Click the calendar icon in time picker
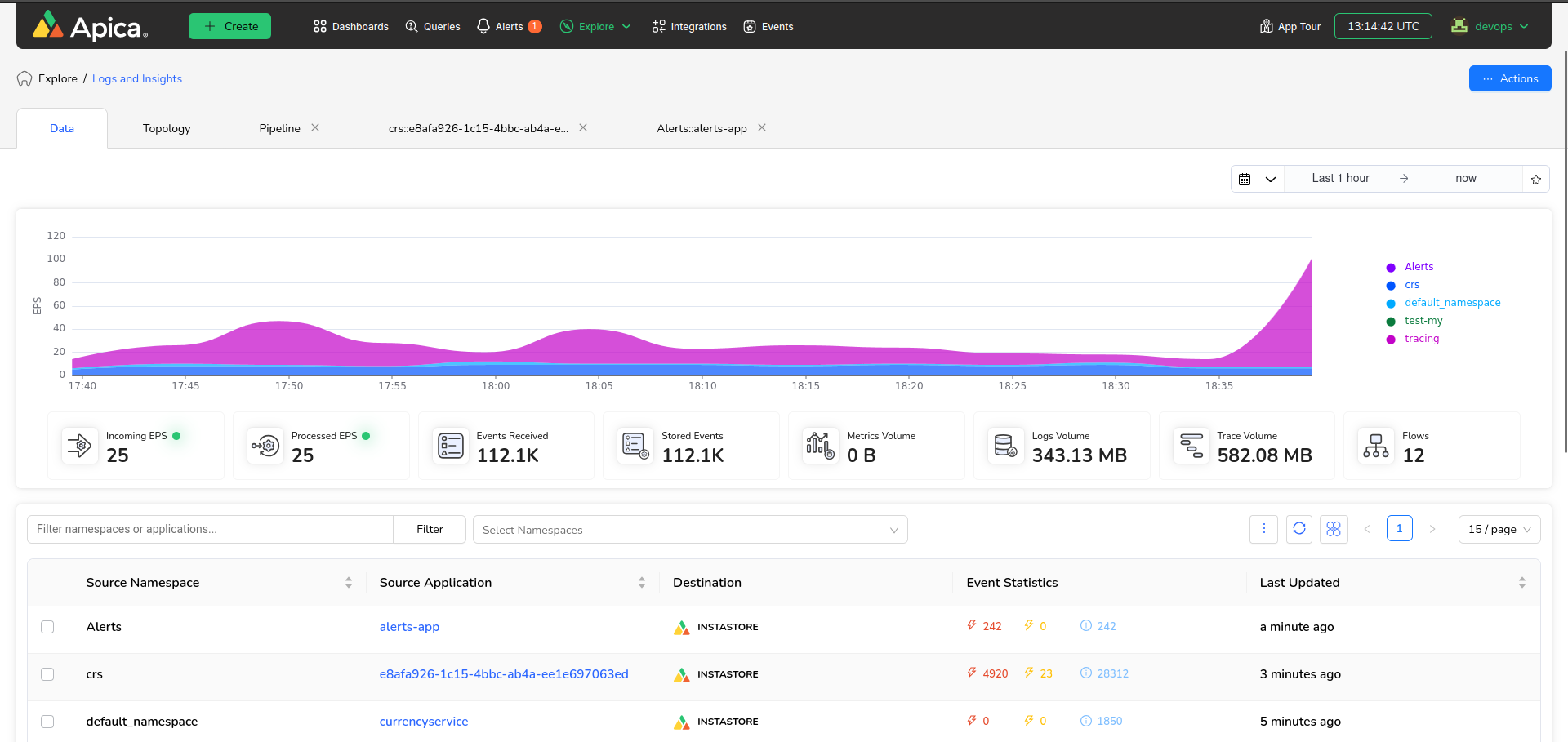Image resolution: width=1568 pixels, height=742 pixels. click(1245, 180)
